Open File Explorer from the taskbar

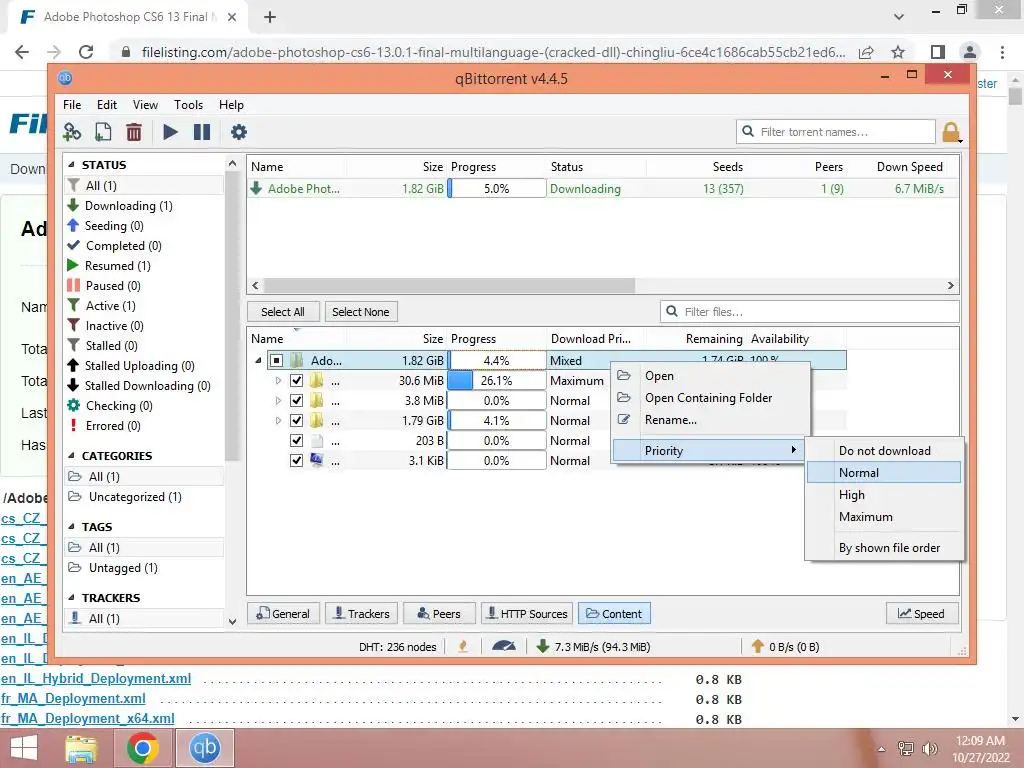tap(81, 748)
